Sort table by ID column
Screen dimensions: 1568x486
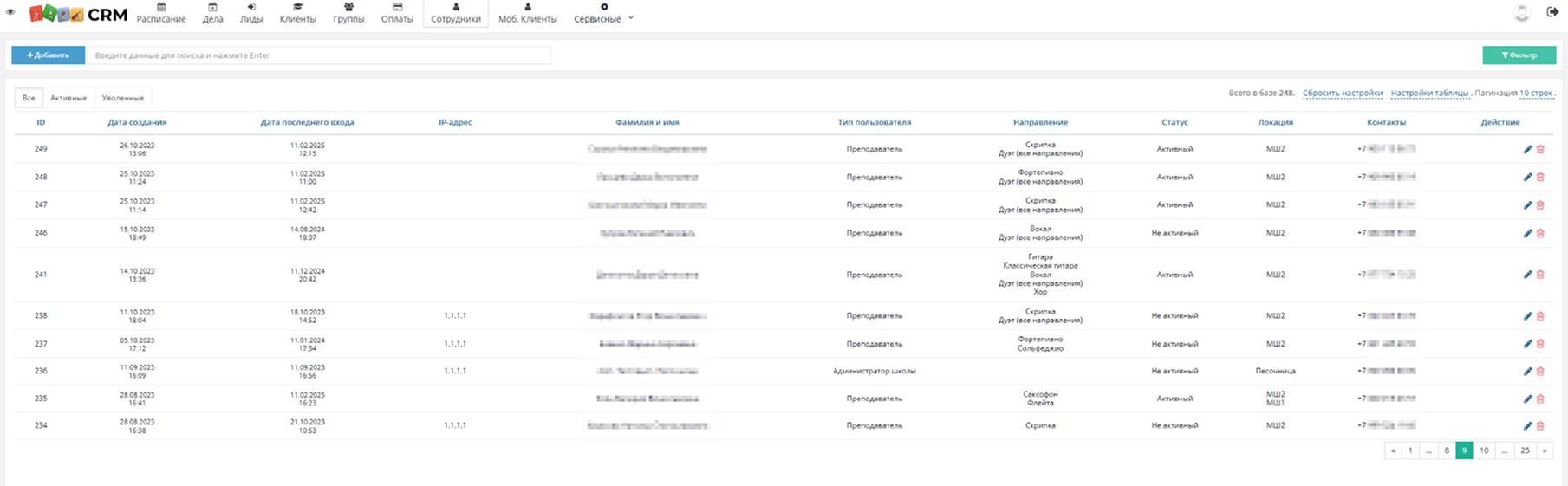pos(41,122)
